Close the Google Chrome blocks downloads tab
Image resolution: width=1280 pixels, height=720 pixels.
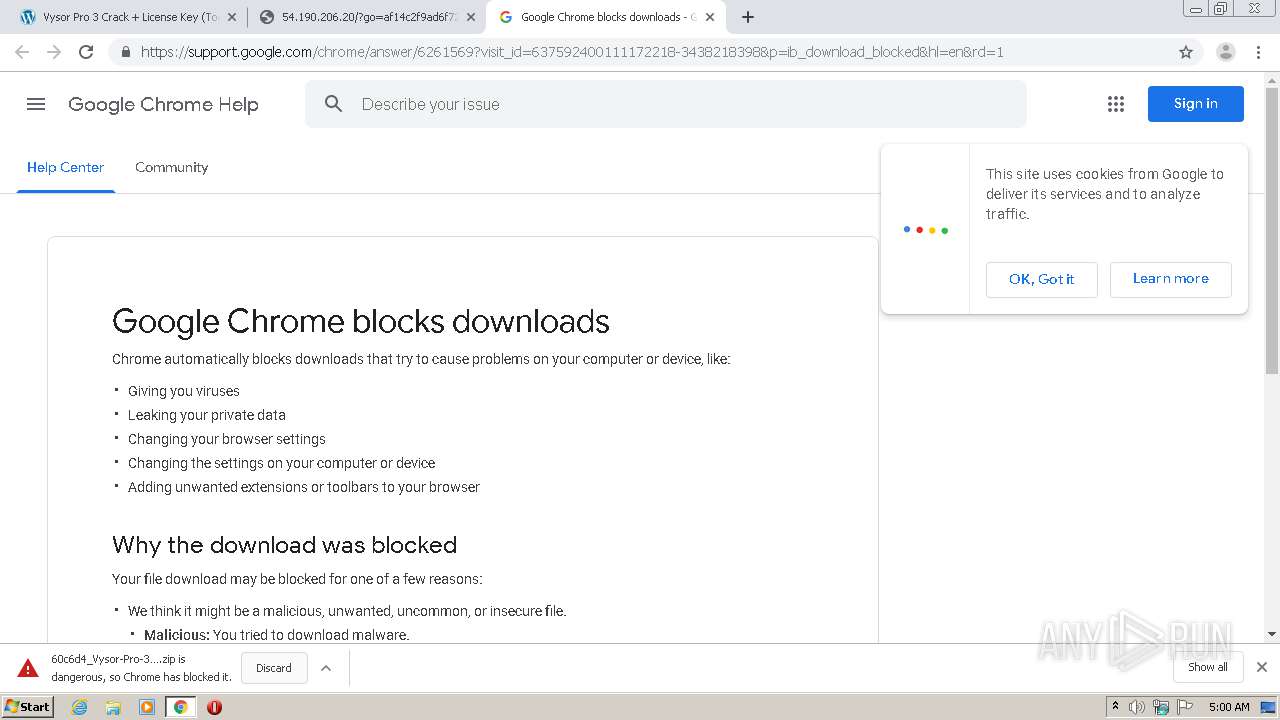click(x=710, y=17)
